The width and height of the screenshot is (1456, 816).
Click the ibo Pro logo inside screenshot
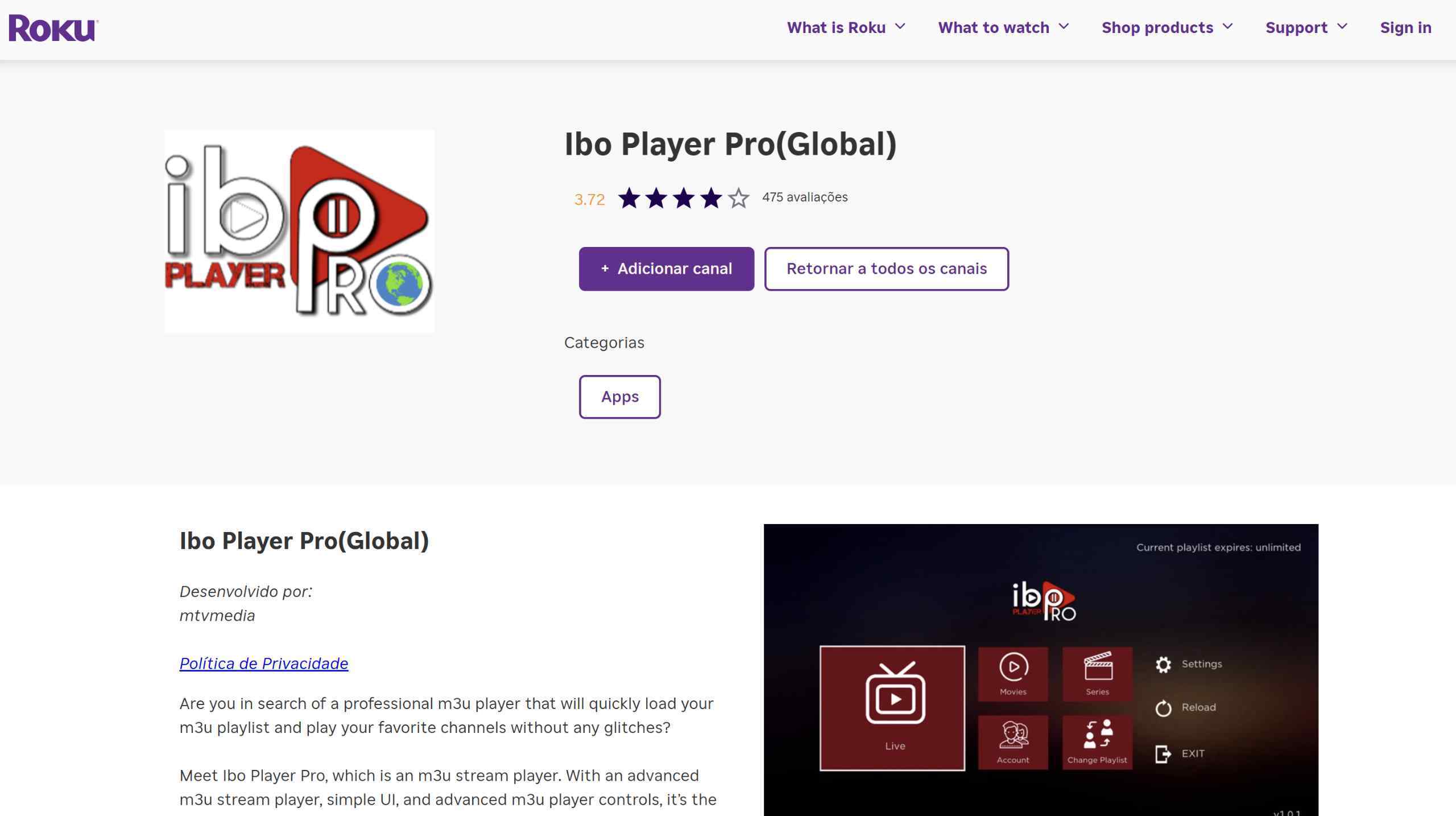(1044, 601)
